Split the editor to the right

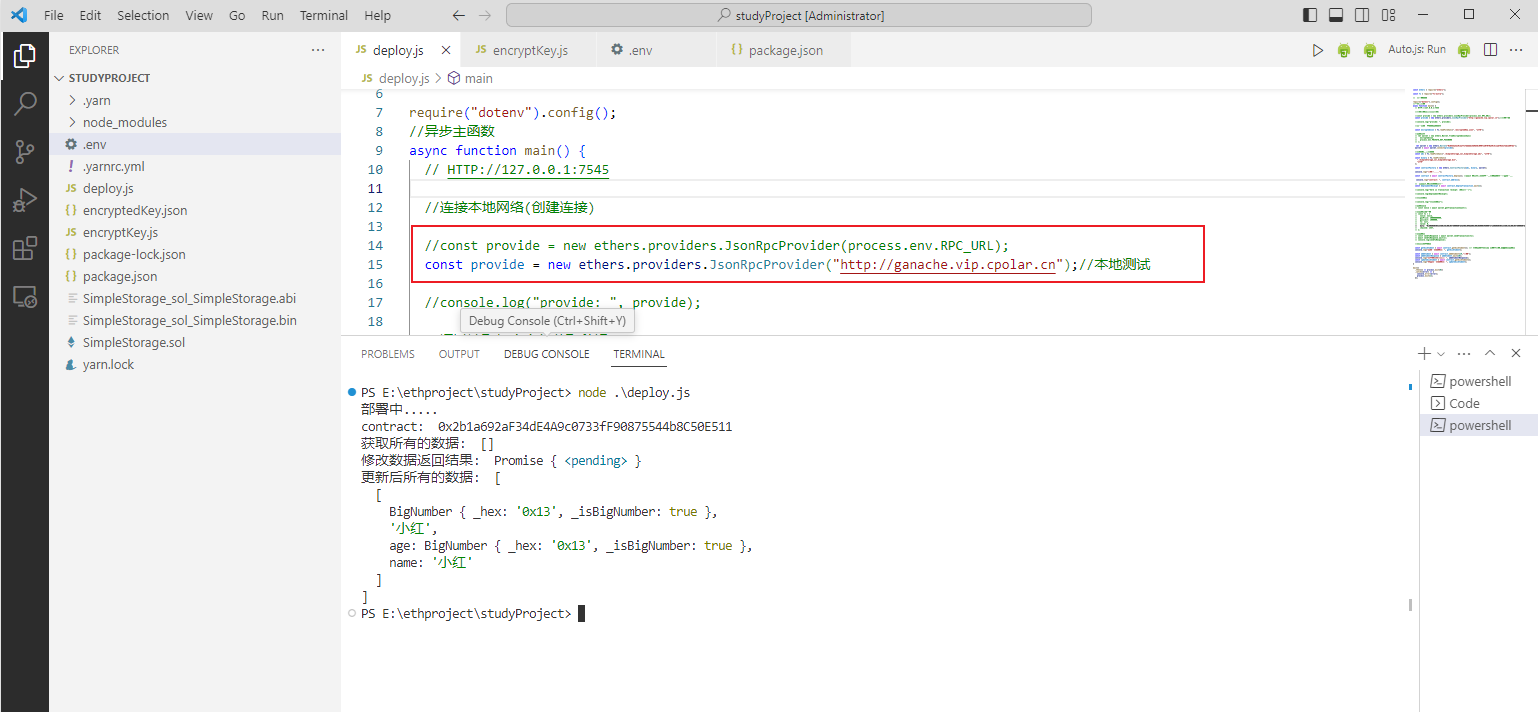coord(1490,50)
